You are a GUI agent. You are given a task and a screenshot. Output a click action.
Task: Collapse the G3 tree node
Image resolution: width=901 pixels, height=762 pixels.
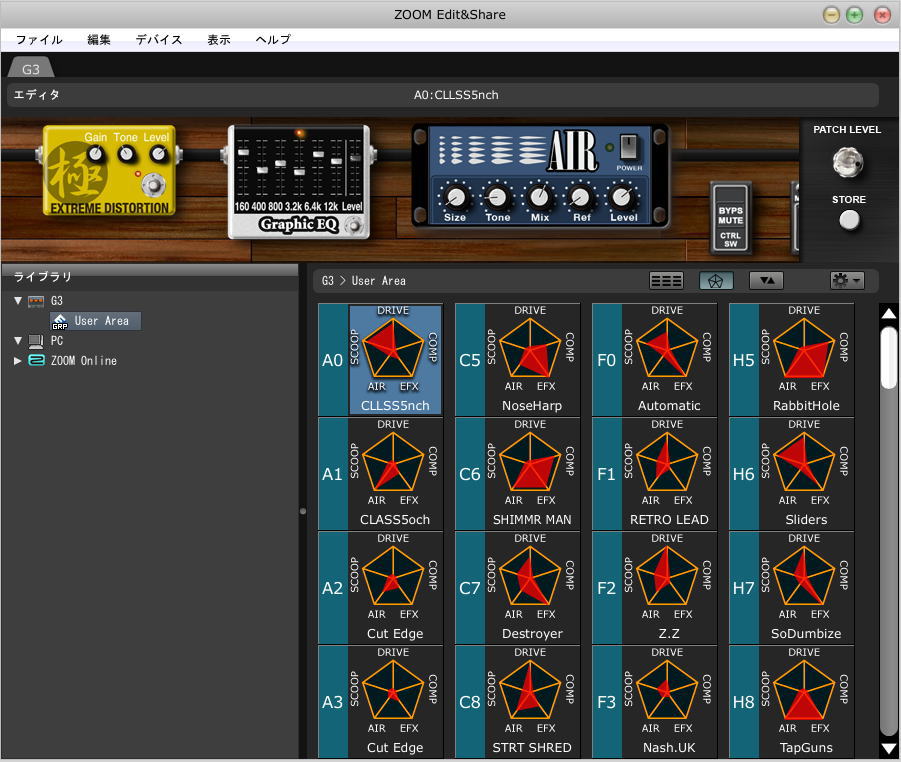(18, 301)
